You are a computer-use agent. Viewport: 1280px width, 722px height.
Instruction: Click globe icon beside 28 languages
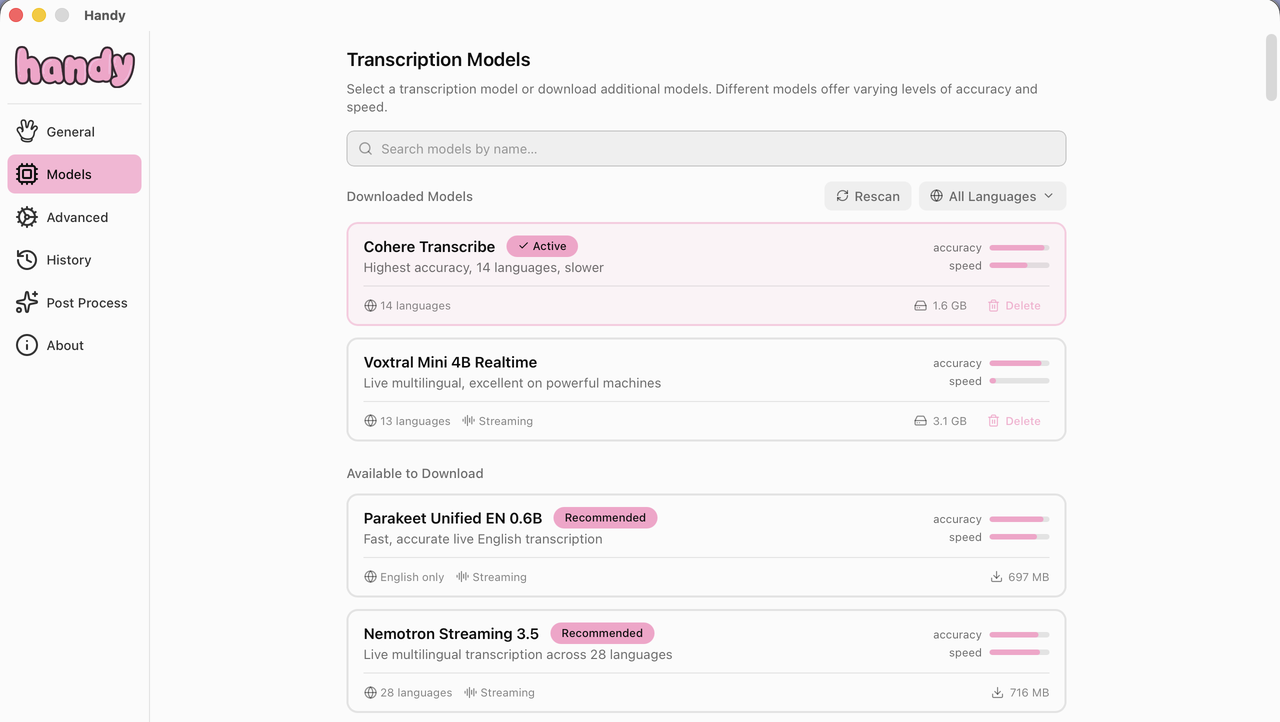[370, 692]
